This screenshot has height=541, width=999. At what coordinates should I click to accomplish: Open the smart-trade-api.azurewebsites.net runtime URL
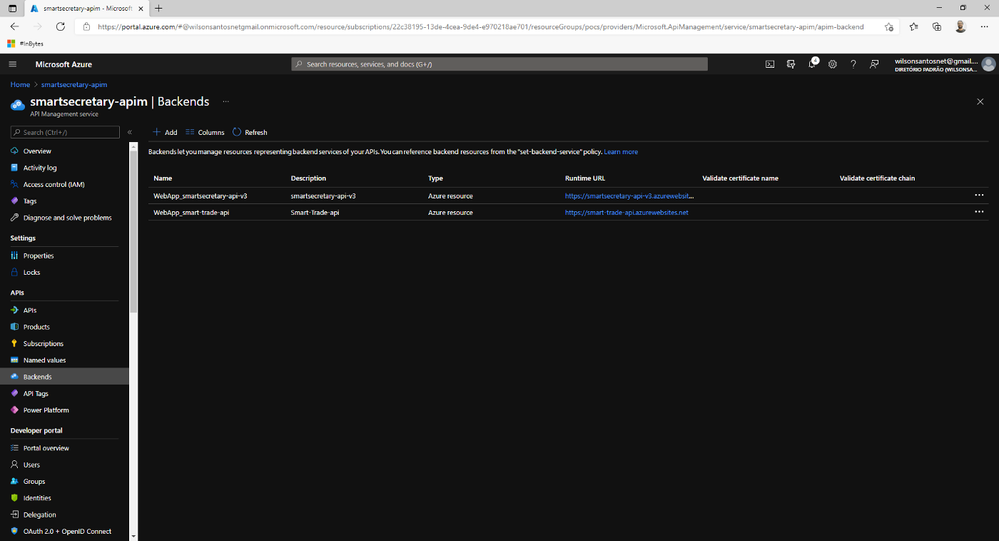click(x=626, y=212)
